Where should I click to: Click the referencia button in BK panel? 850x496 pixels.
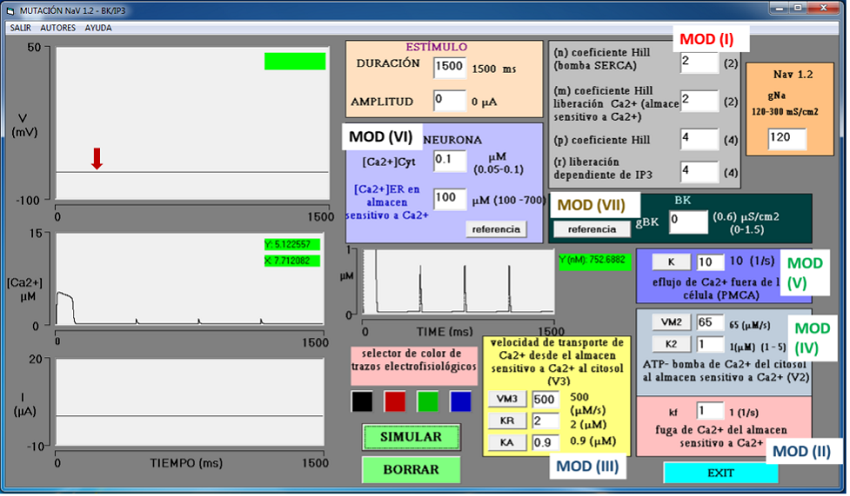(x=591, y=229)
